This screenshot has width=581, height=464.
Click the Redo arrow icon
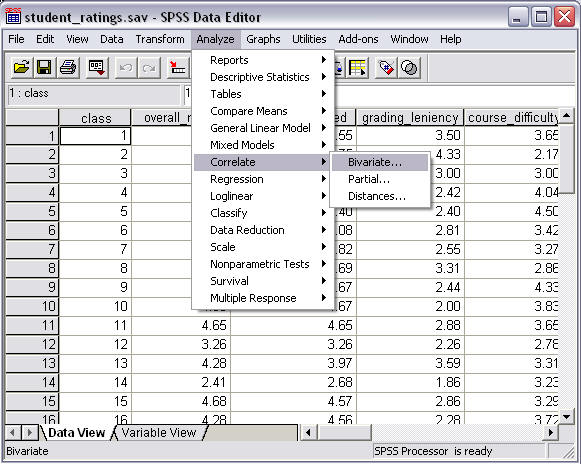tap(149, 67)
